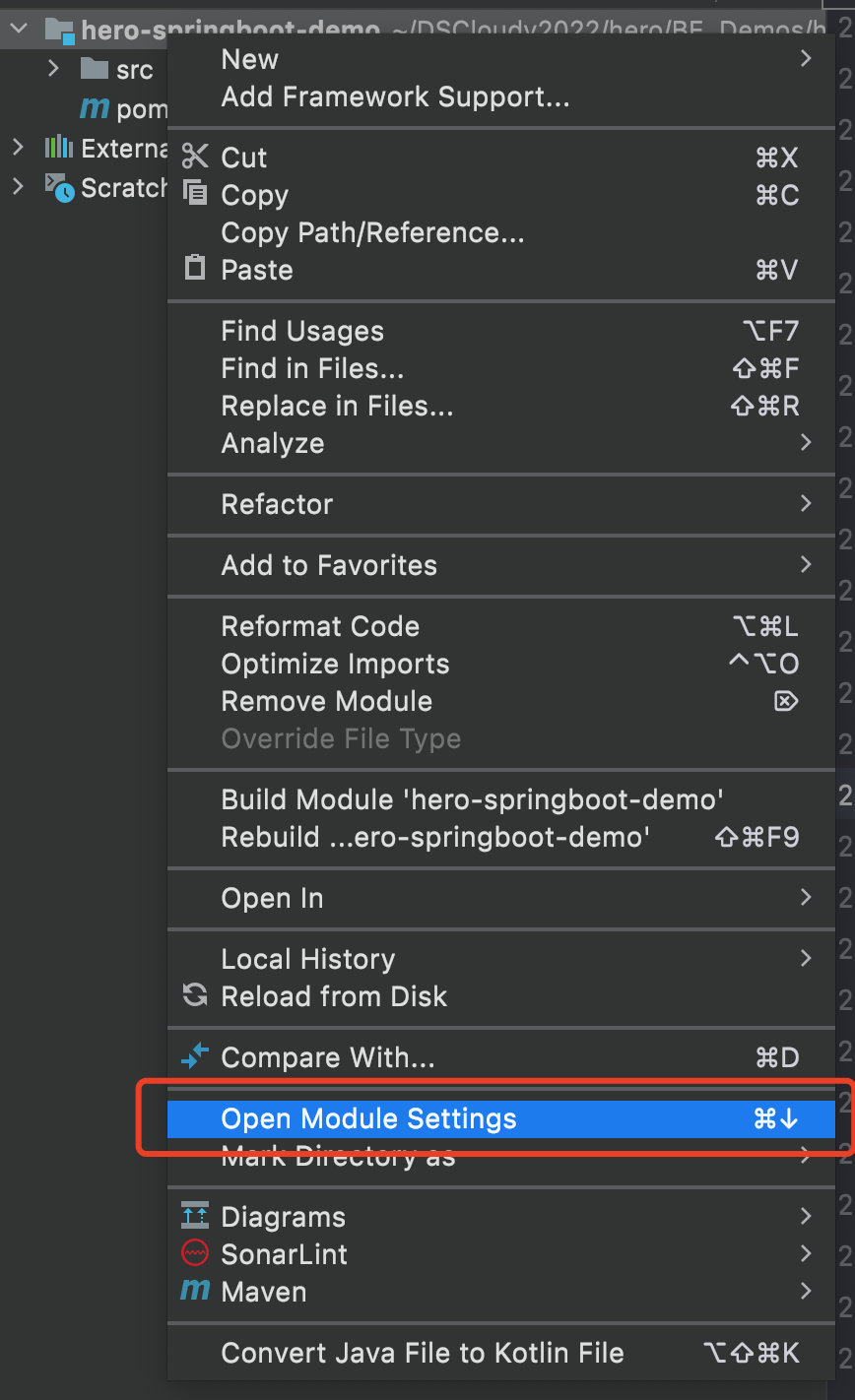Click the Diagrams icon
This screenshot has height=1400, width=855.
pyautogui.click(x=195, y=1216)
